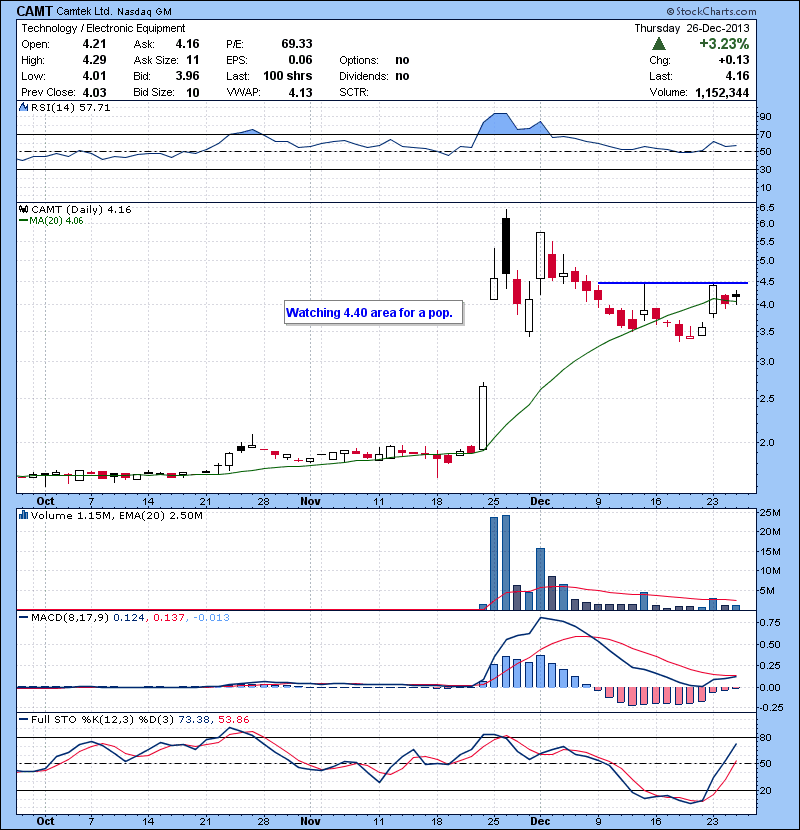Click the Ask Size value 11
Screen dimensions: 800x830
coord(193,60)
